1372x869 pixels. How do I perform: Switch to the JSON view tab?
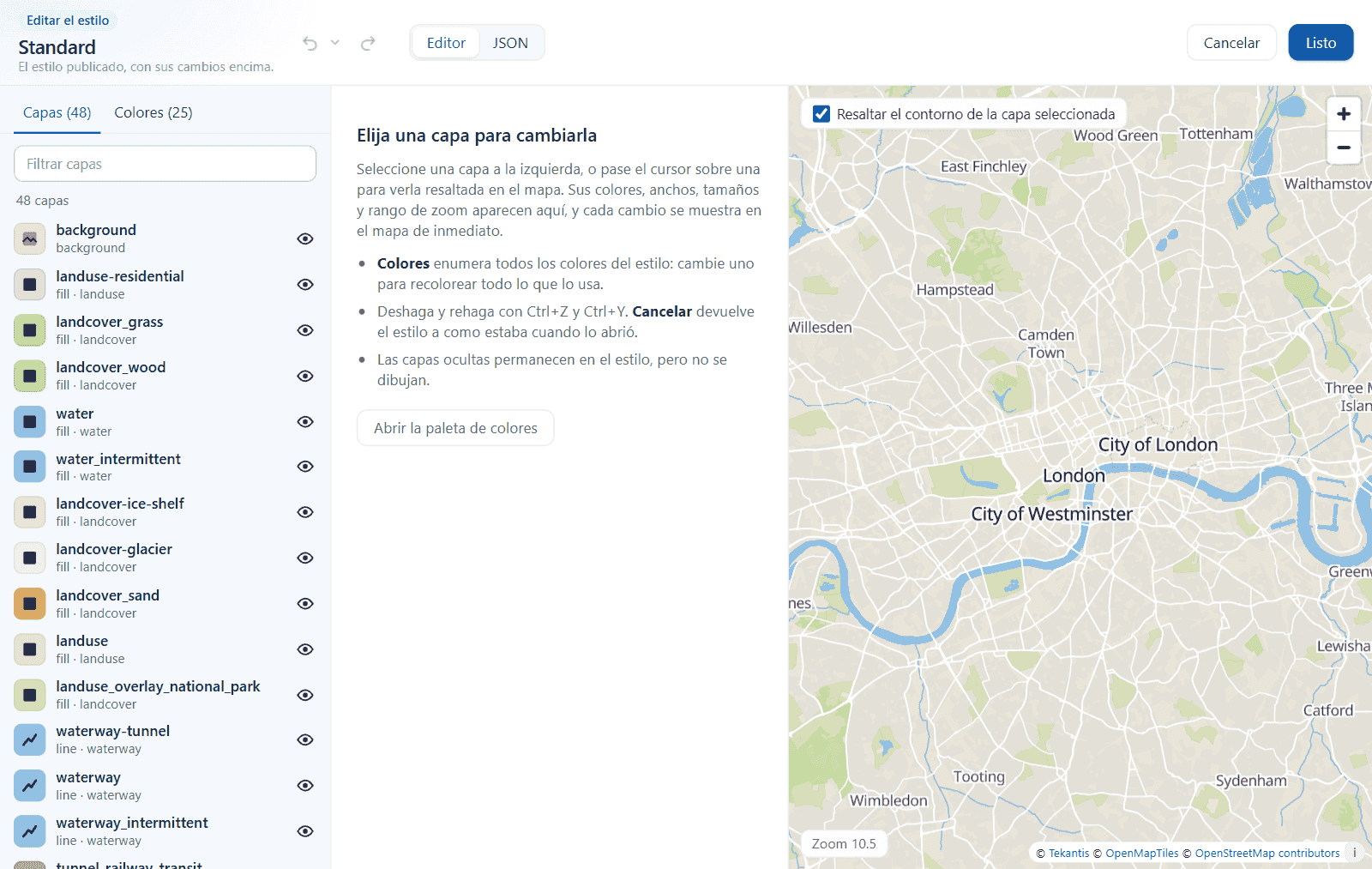point(510,43)
